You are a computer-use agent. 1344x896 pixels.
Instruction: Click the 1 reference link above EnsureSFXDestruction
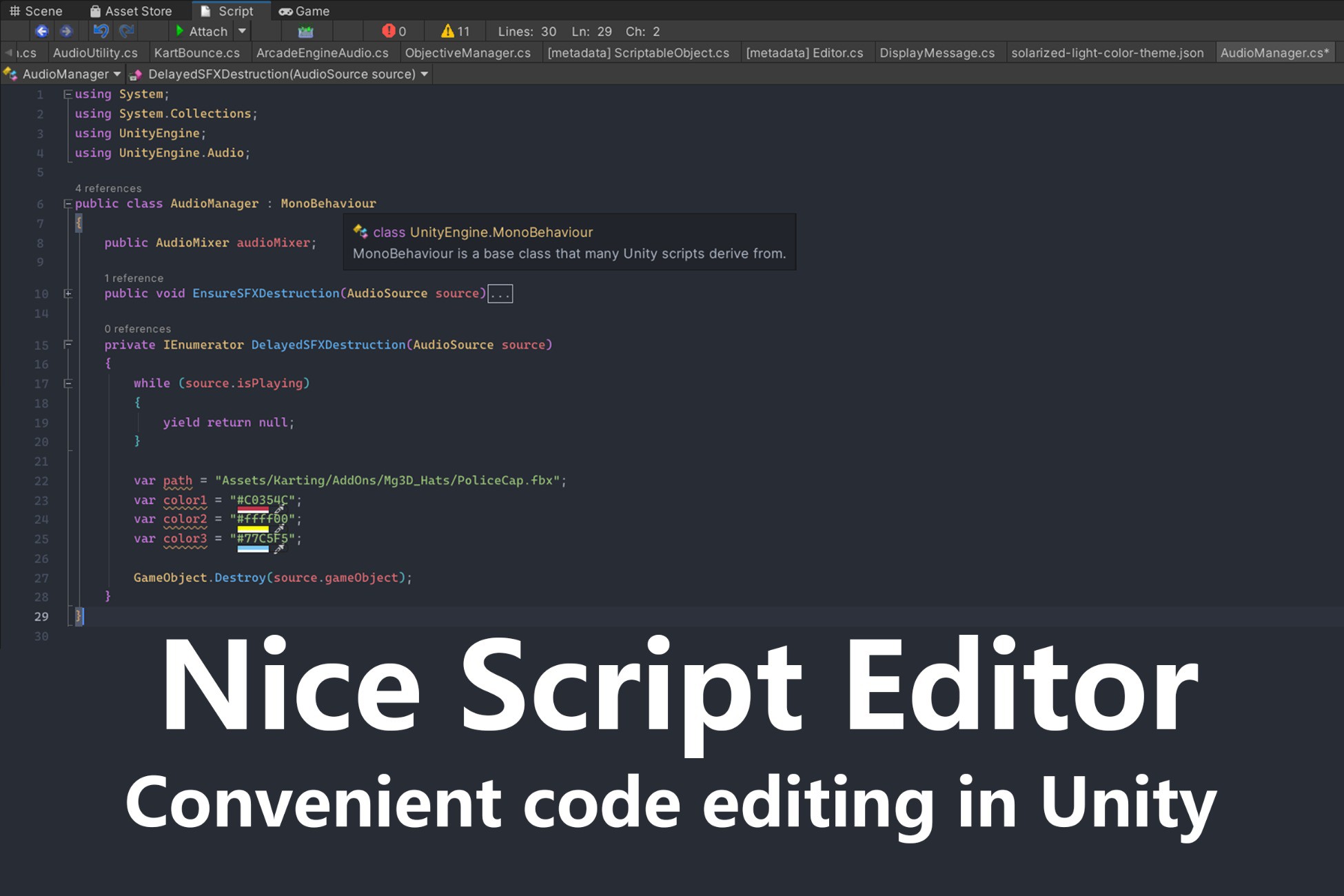[x=134, y=278]
